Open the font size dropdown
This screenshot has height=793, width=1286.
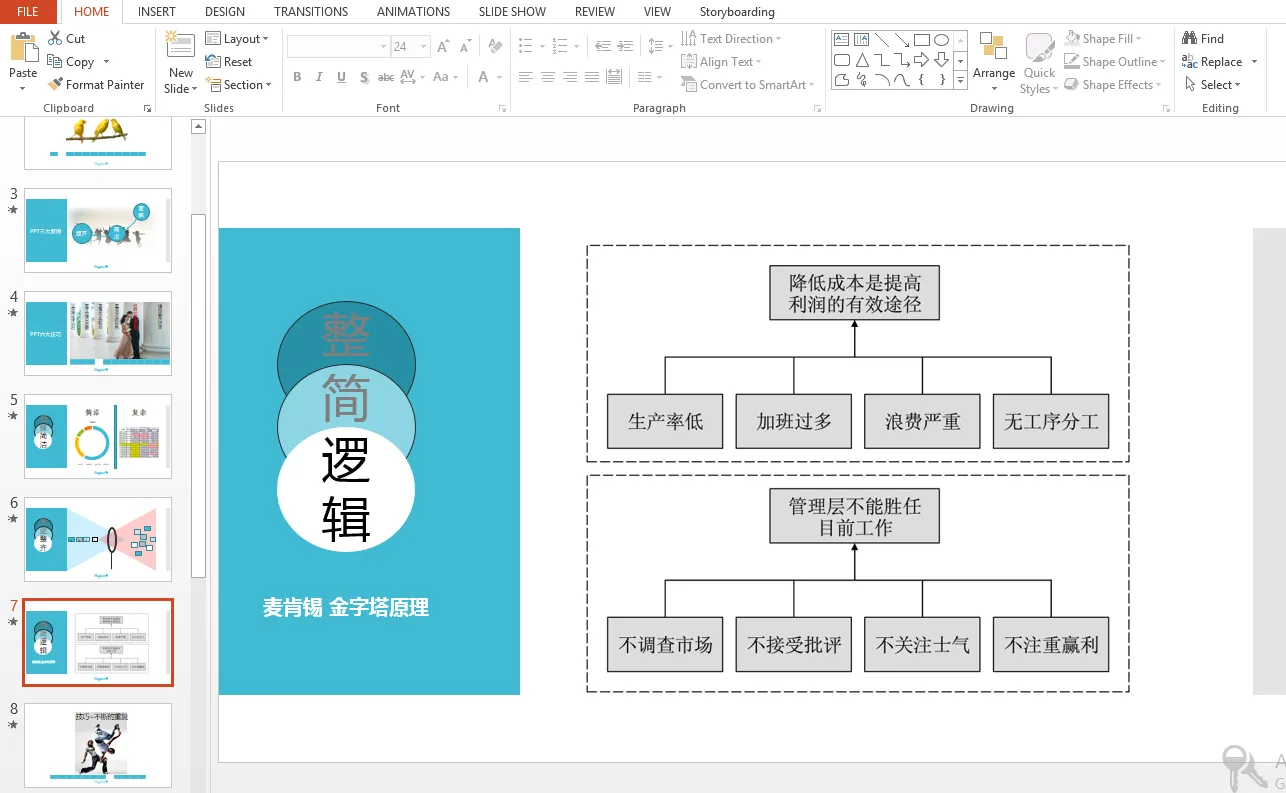point(424,47)
